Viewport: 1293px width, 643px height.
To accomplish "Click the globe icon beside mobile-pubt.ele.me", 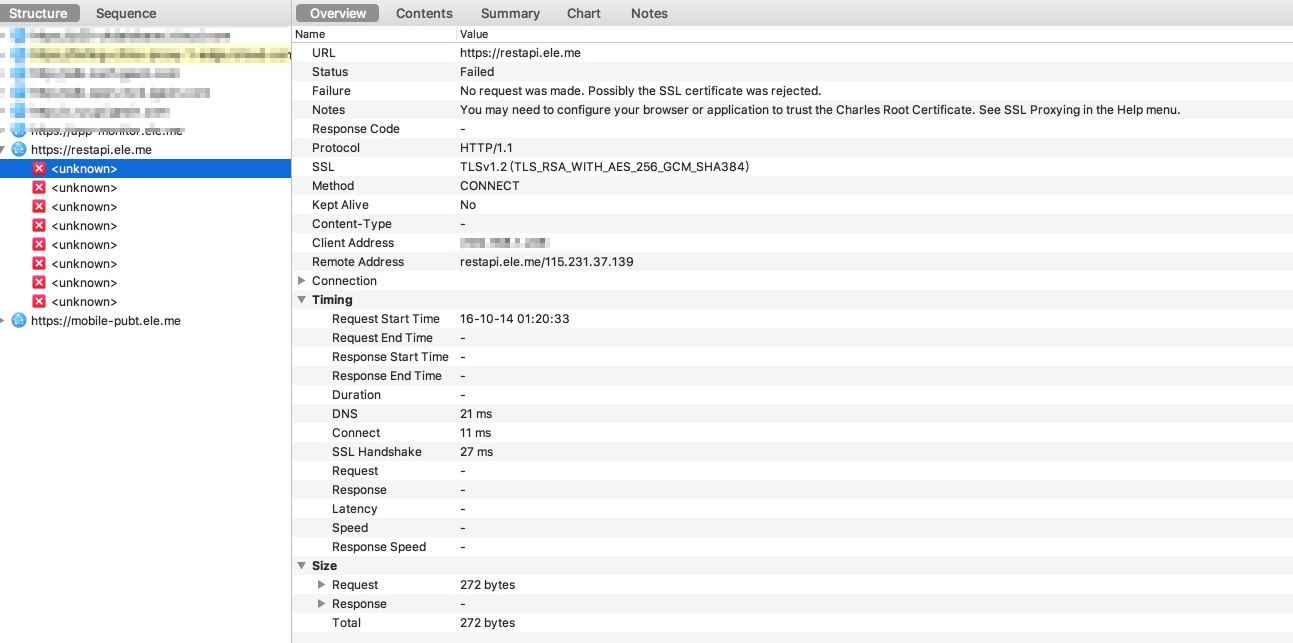I will 18,321.
